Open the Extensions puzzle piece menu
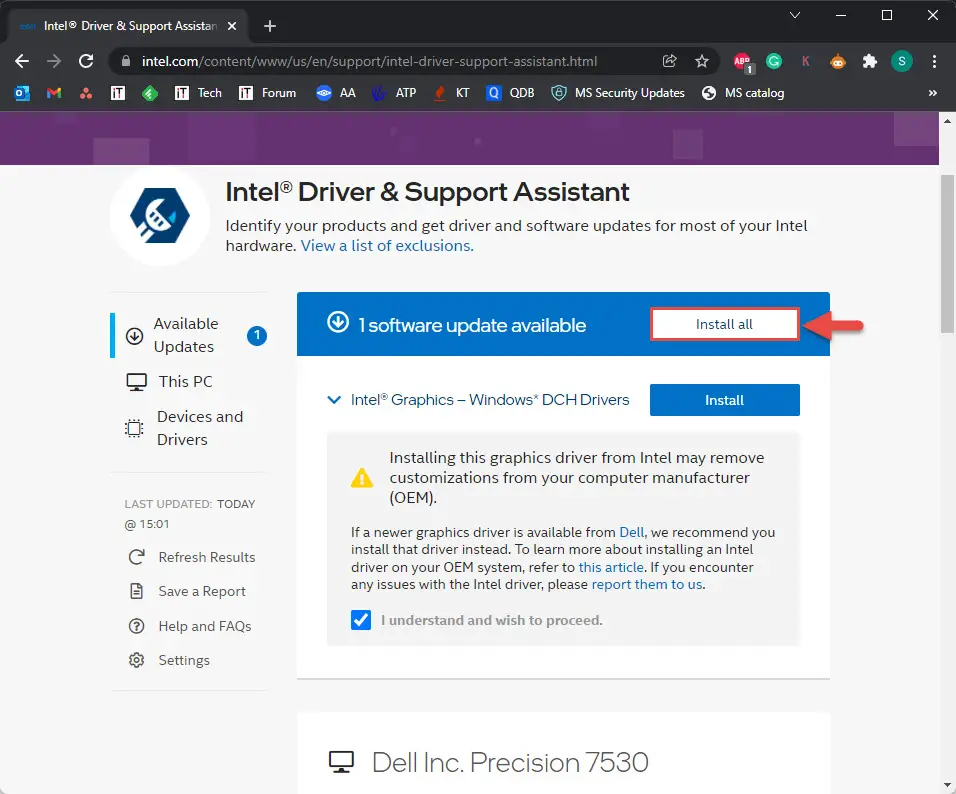The width and height of the screenshot is (956, 794). click(869, 61)
